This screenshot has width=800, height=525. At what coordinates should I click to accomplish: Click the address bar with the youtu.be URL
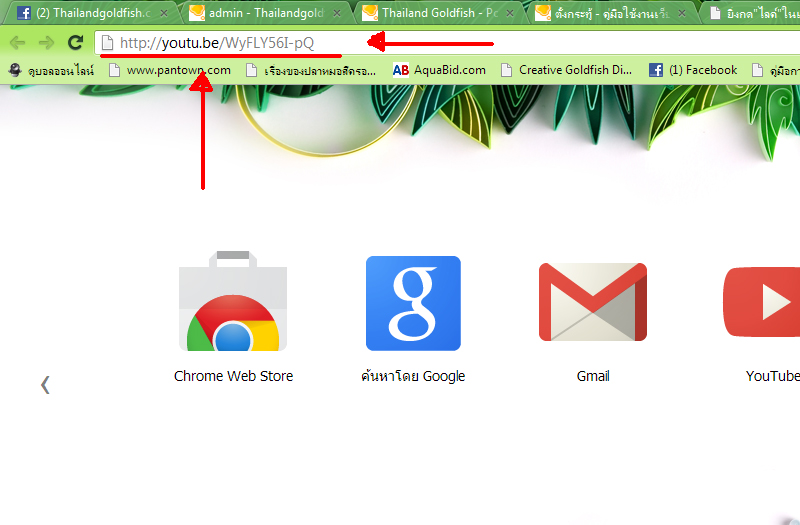(x=447, y=43)
